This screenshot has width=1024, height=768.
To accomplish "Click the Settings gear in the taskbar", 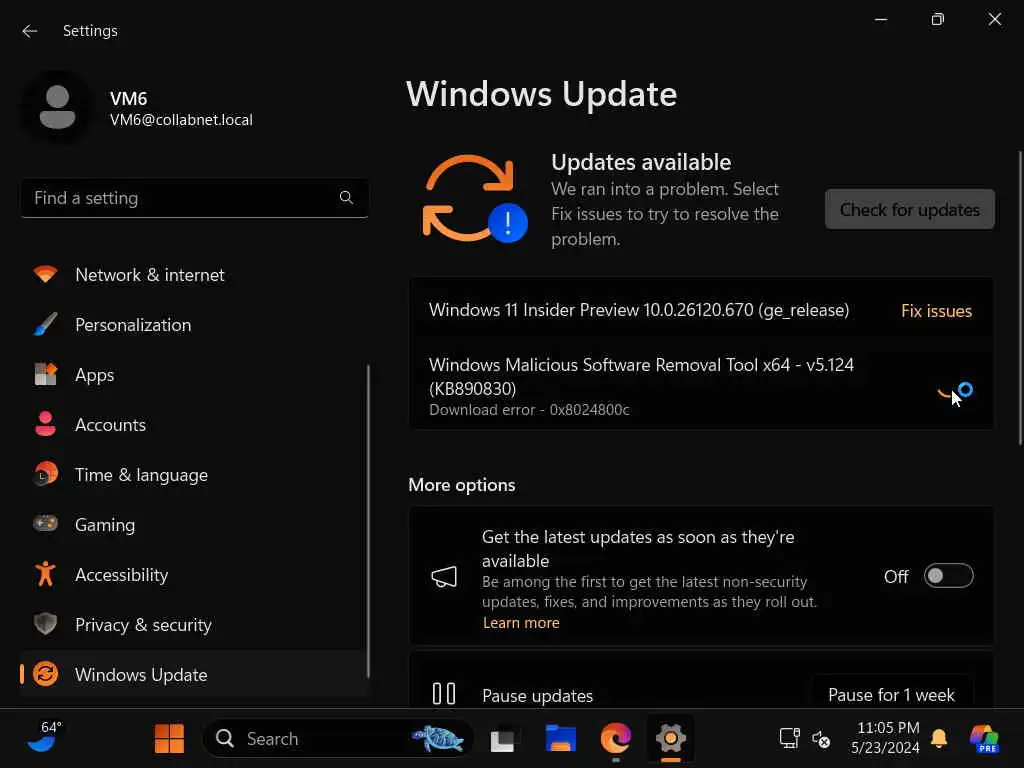I will coord(671,739).
